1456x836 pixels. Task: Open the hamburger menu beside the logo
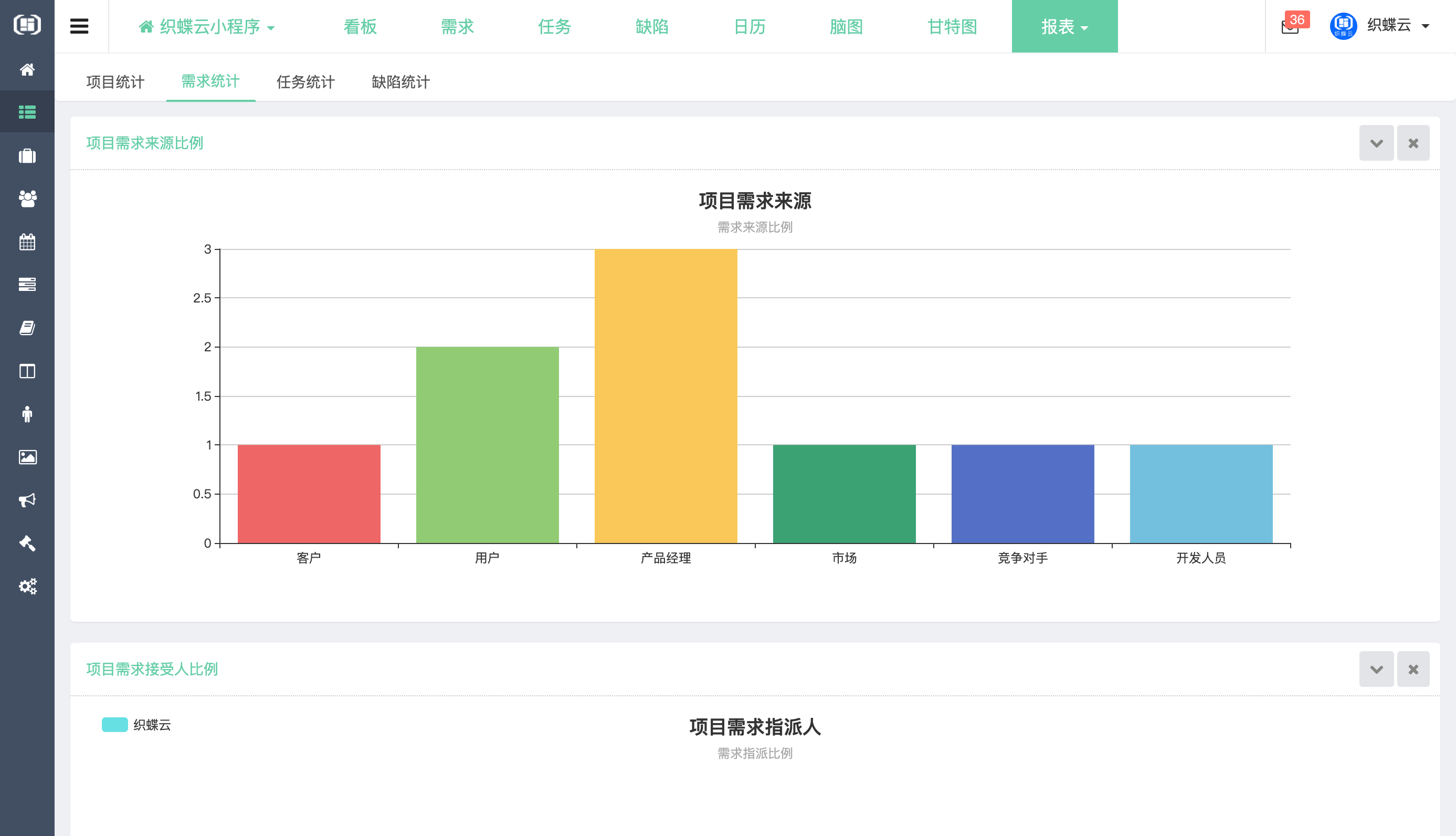79,26
